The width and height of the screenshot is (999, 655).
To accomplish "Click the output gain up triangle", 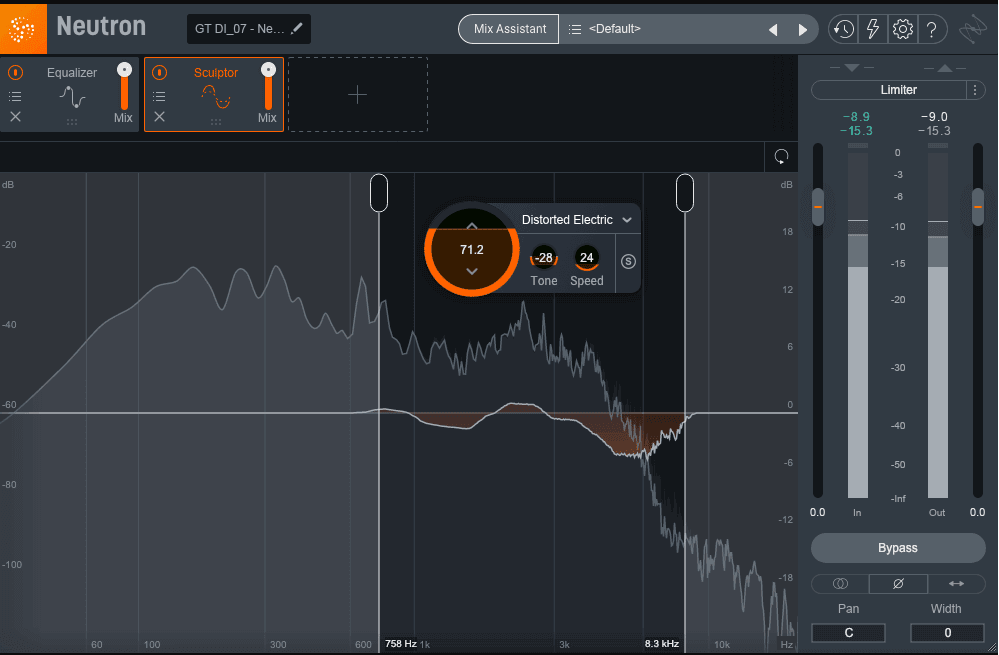I will [945, 68].
